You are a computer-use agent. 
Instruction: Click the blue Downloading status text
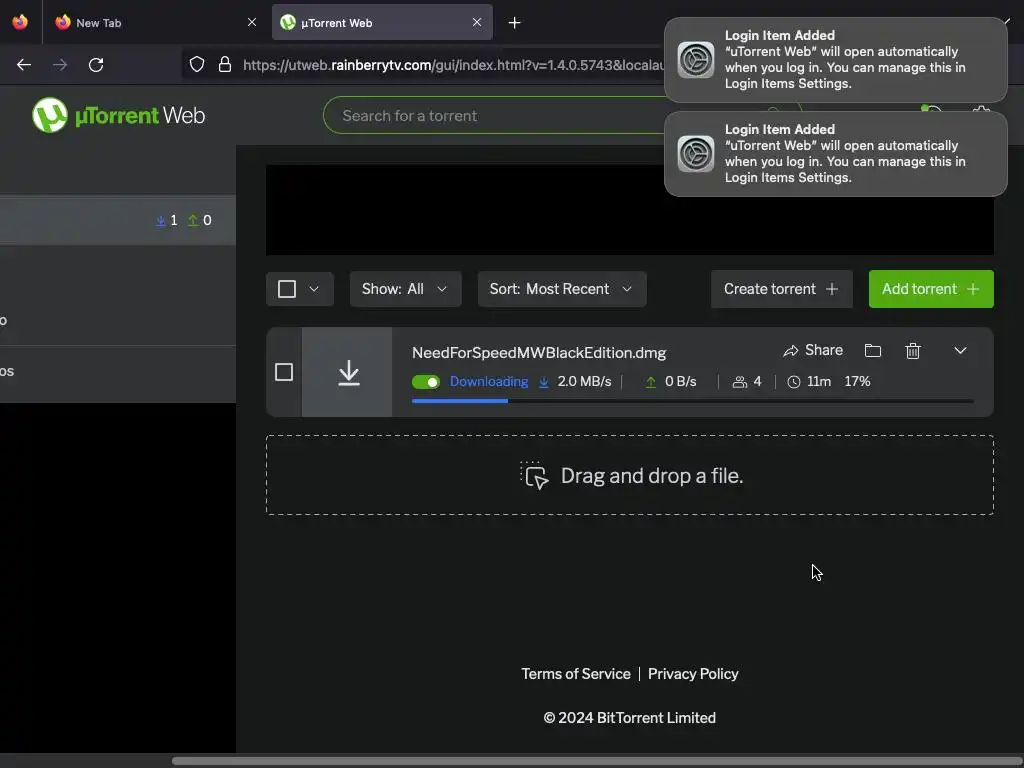[489, 382]
